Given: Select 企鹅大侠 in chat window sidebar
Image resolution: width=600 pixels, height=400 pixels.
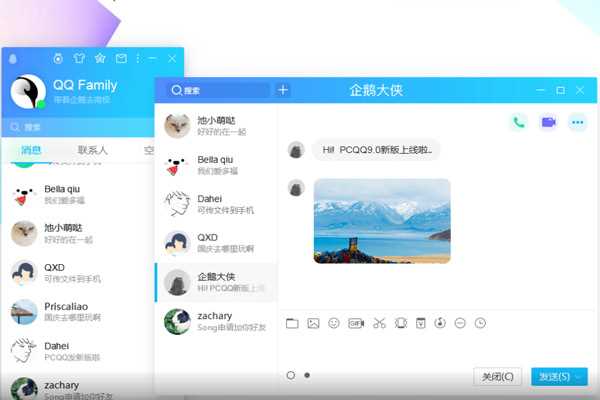Looking at the screenshot, I should 217,282.
